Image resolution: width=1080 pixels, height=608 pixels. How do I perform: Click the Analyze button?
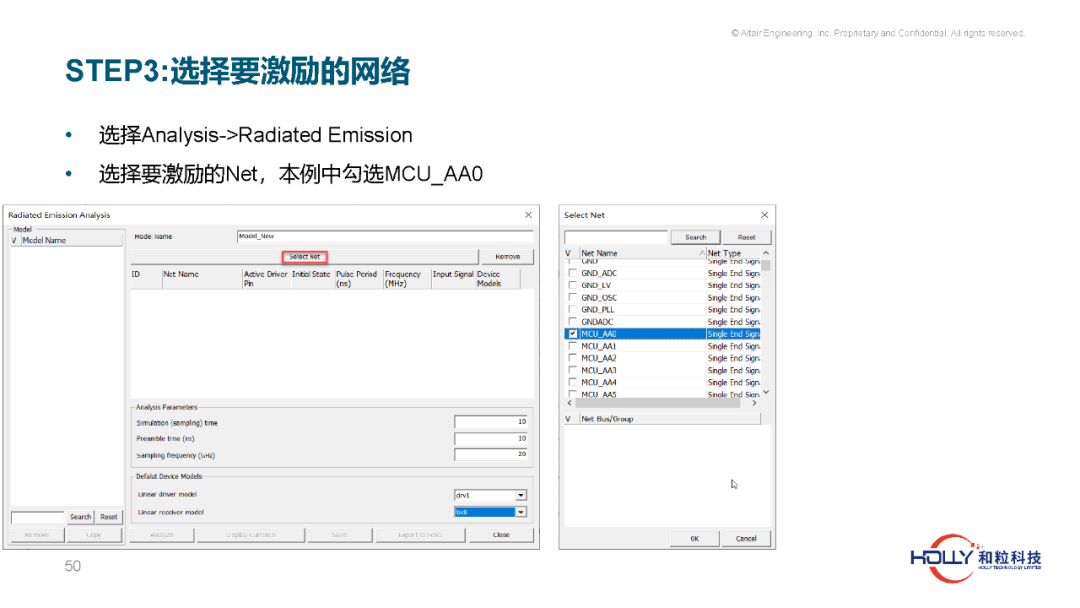(162, 535)
